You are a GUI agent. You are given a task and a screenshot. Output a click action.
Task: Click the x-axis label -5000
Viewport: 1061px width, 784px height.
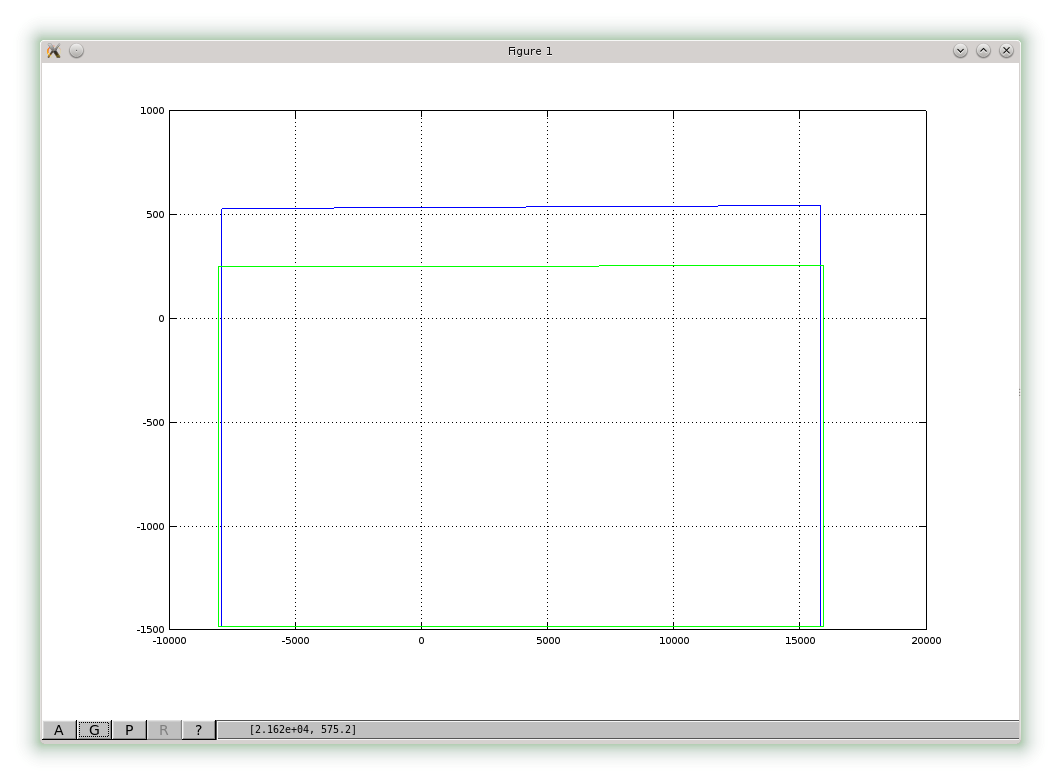(x=296, y=641)
